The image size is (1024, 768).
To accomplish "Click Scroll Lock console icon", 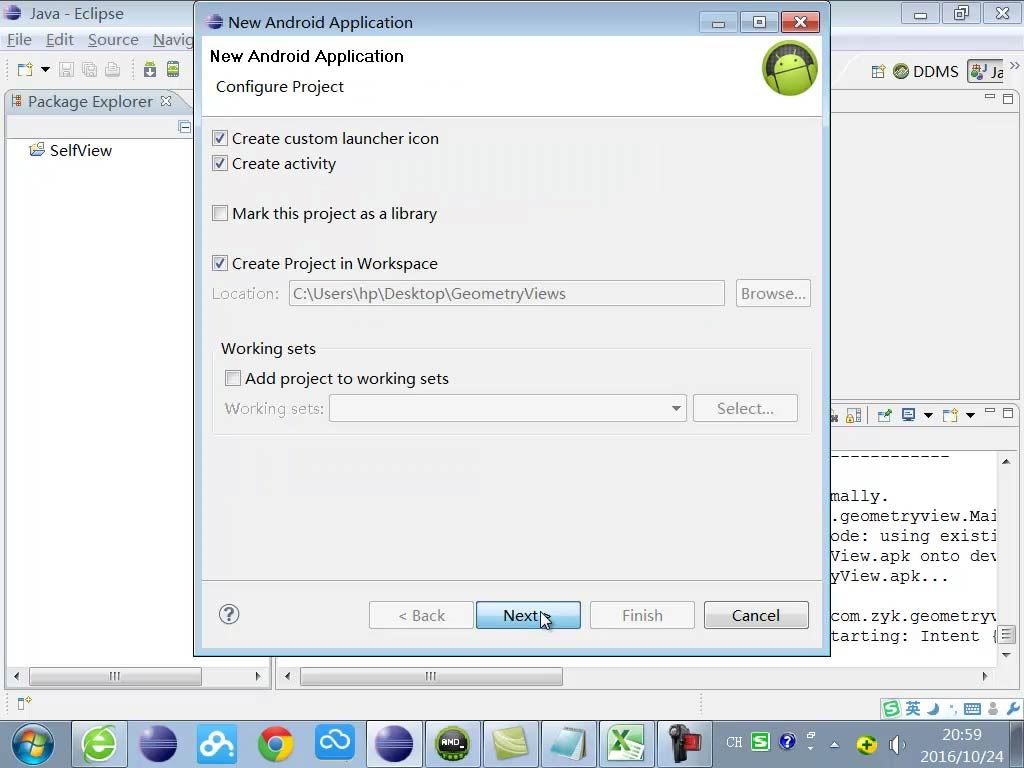I will tap(854, 415).
